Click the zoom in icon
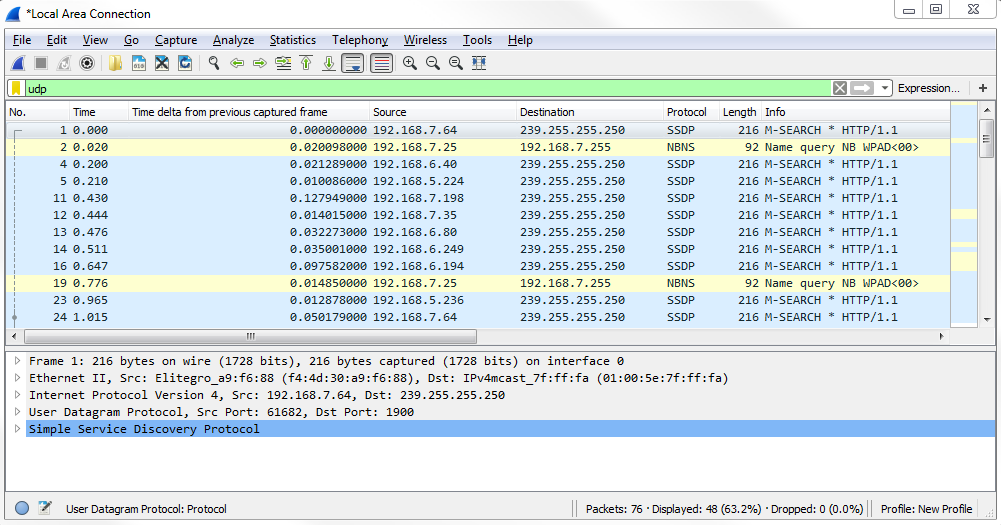 [410, 63]
